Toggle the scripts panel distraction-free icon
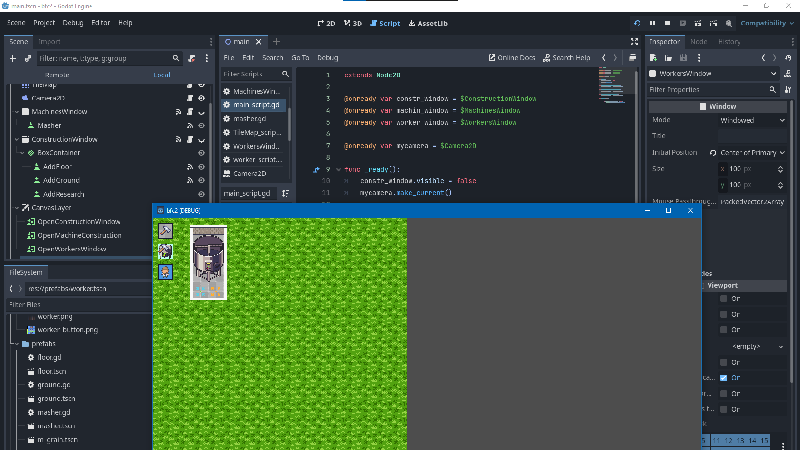Image resolution: width=800 pixels, height=450 pixels. click(635, 41)
